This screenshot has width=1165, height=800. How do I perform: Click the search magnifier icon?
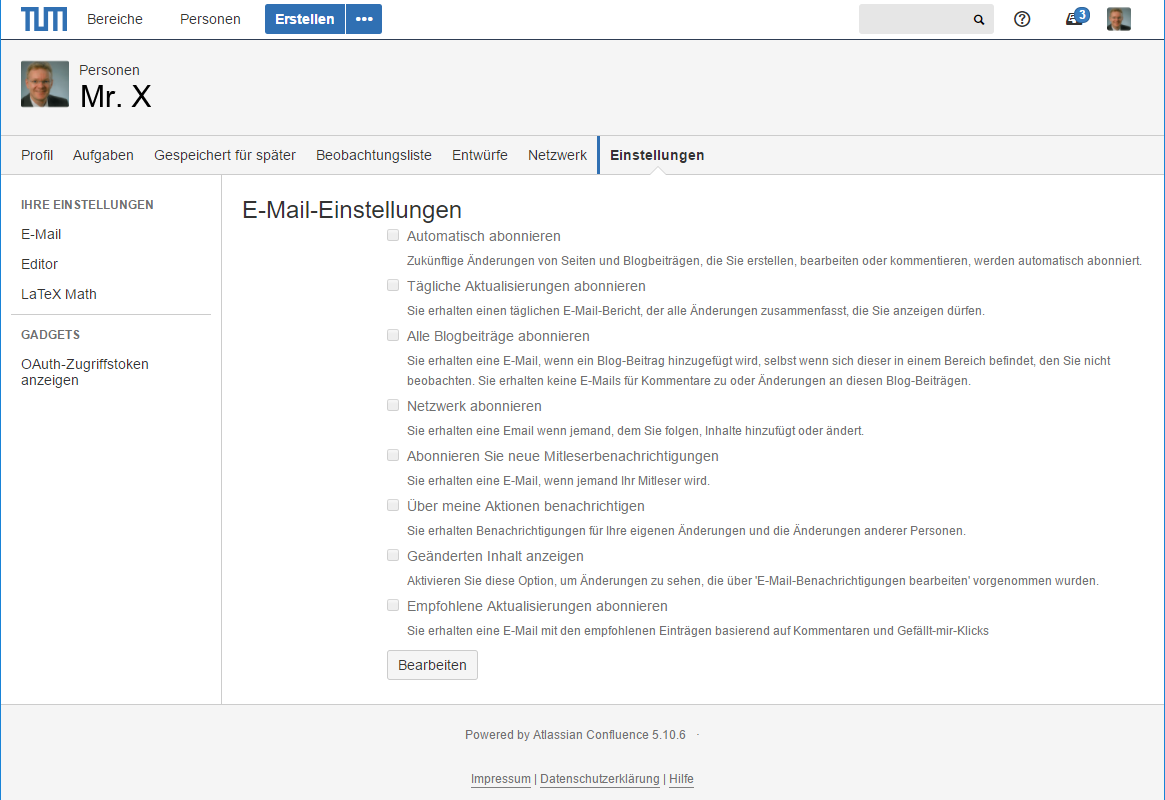978,20
